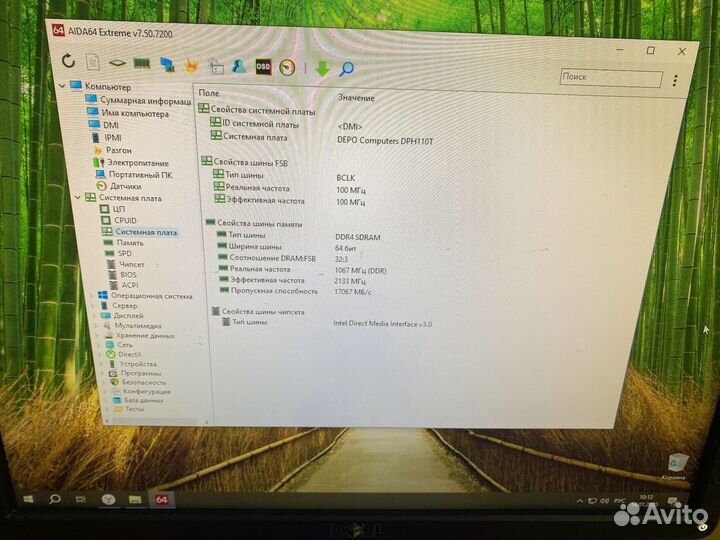Screen dimensions: 720x540
Task: Expand the Операционная система tree node
Action: click(x=92, y=295)
